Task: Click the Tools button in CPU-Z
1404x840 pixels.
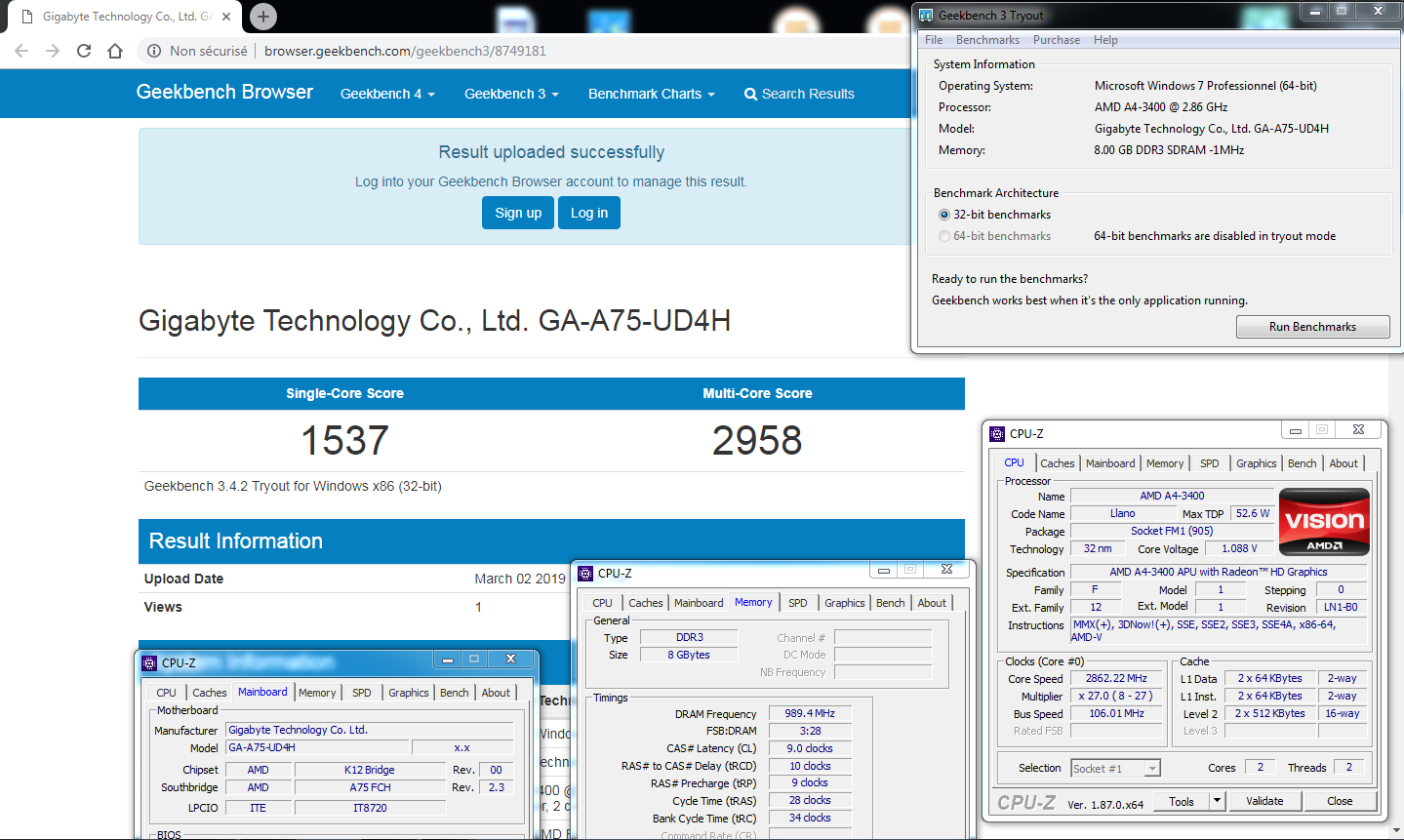Action: [x=1182, y=801]
